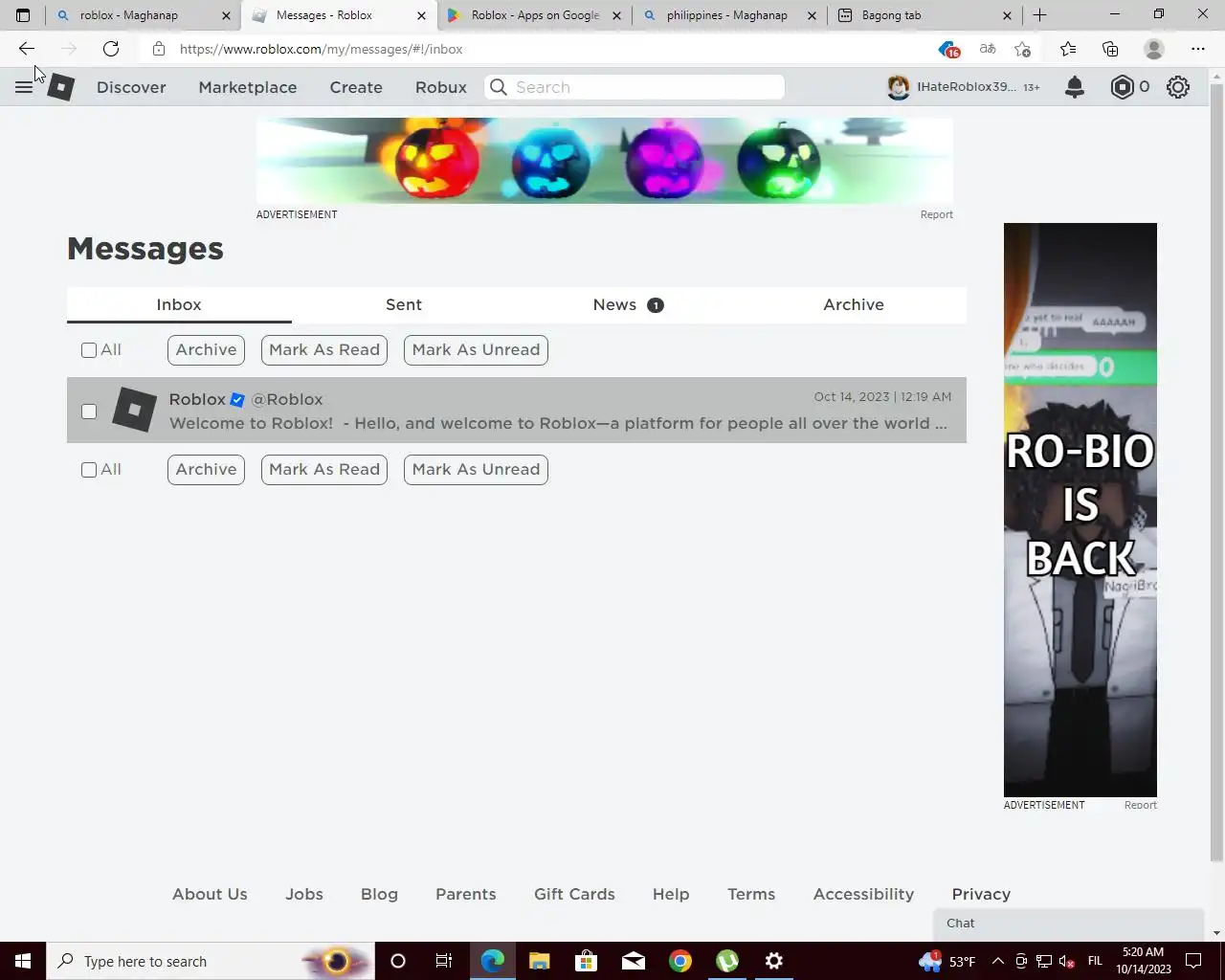Click the verified badge next to Roblox
1225x980 pixels.
coord(237,400)
